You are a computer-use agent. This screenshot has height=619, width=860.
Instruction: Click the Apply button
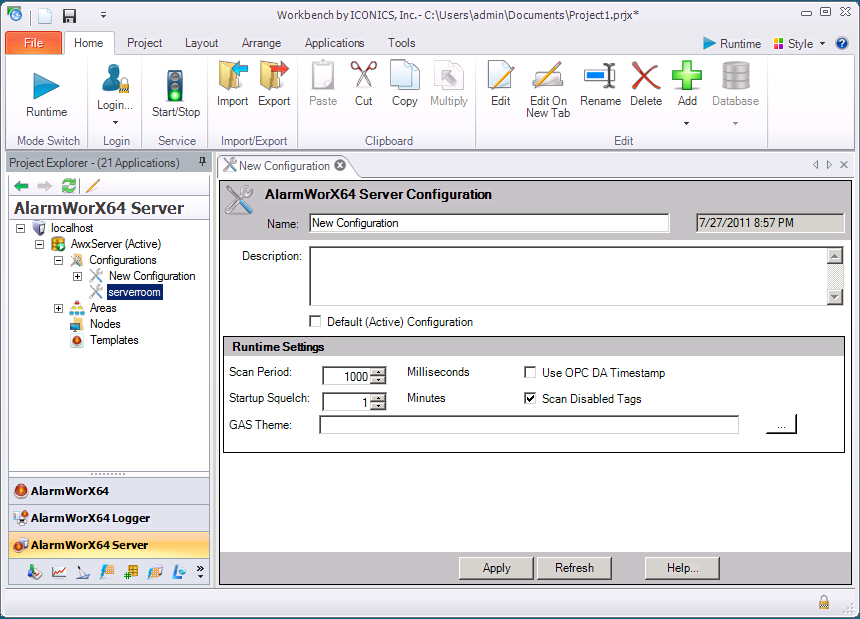496,568
